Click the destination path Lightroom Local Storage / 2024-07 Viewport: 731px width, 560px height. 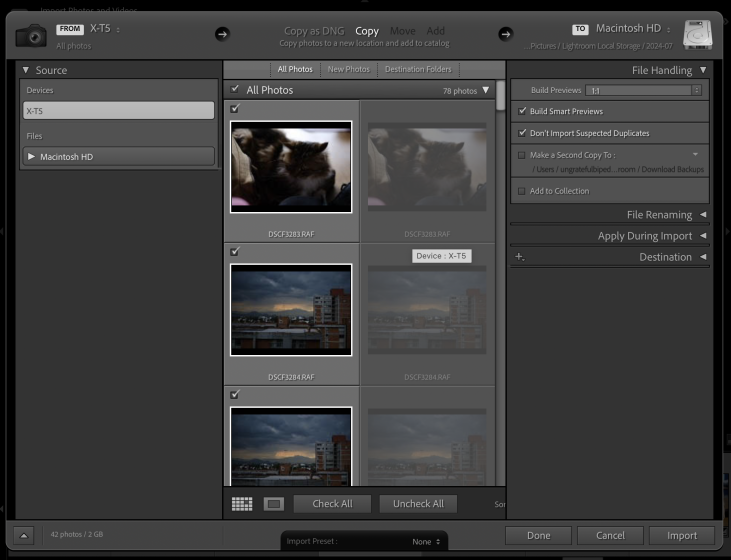point(598,46)
